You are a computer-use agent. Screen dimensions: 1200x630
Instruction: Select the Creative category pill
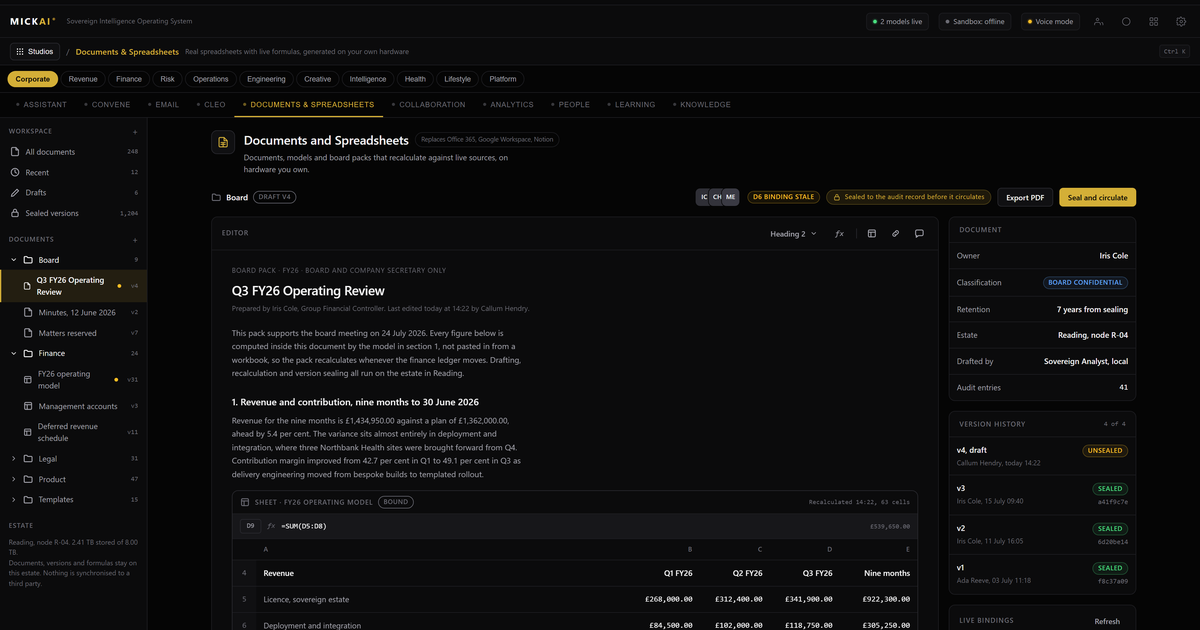[318, 79]
